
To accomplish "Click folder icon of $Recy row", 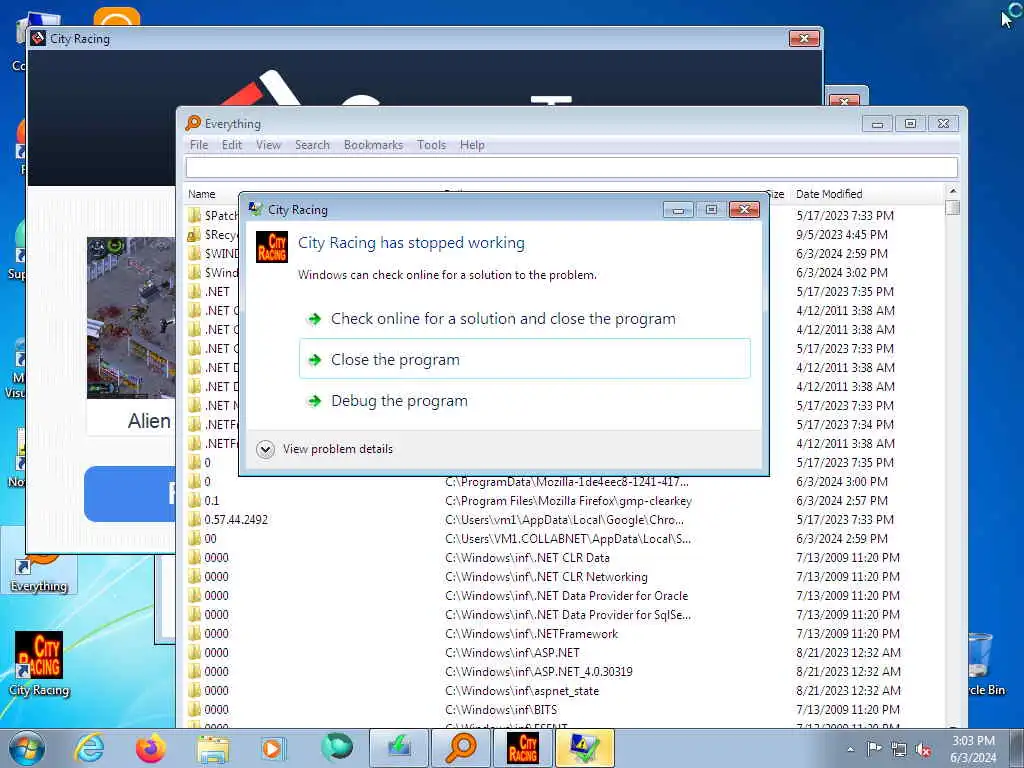I will [194, 234].
